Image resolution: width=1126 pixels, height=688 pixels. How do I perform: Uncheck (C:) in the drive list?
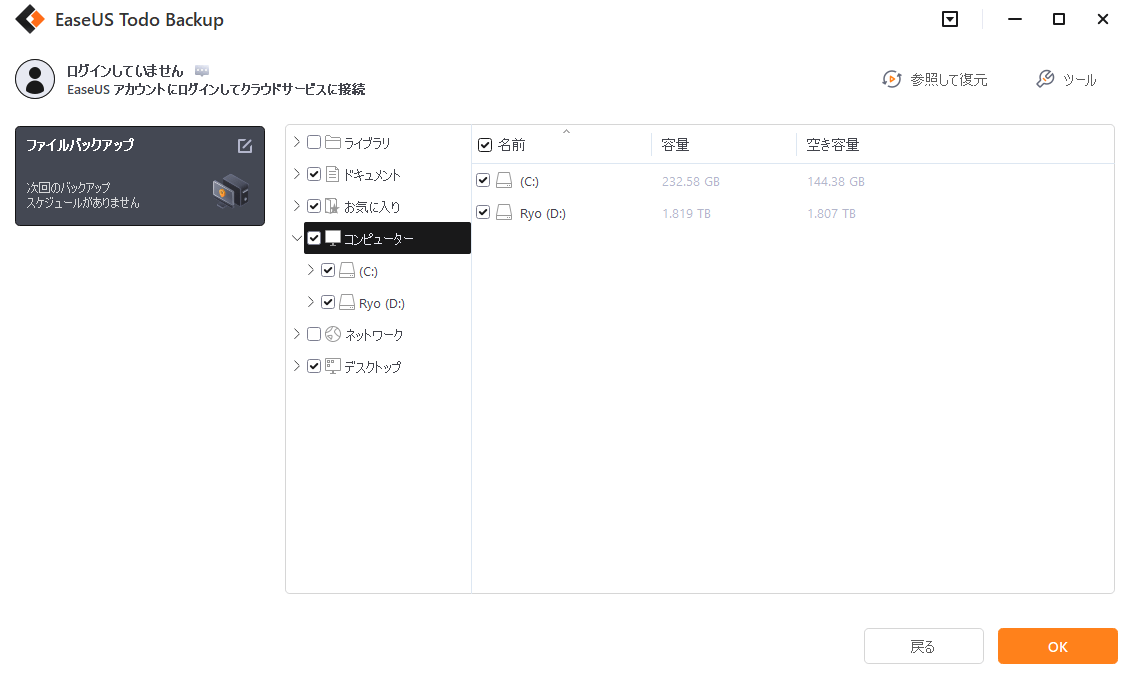[483, 179]
